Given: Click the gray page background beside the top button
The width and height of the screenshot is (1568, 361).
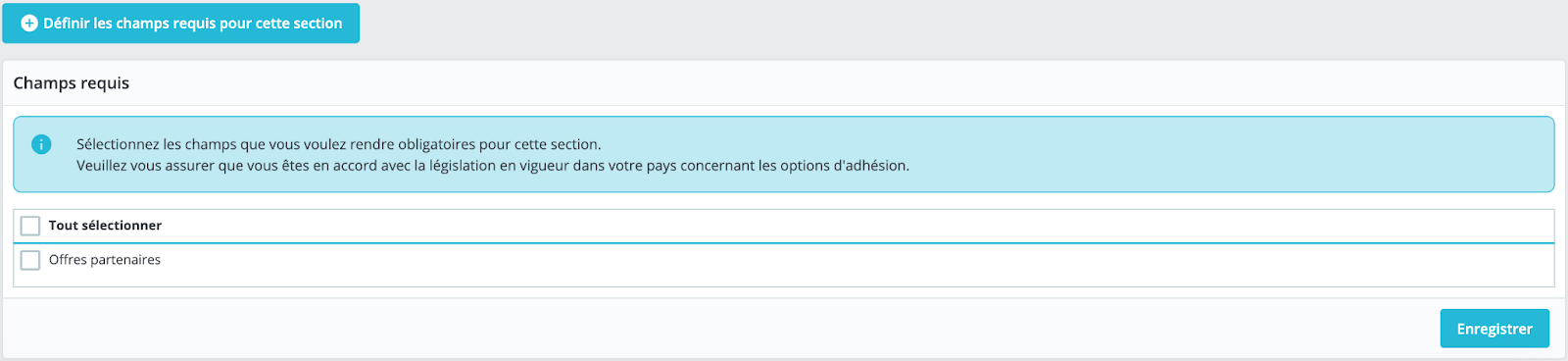Looking at the screenshot, I should [960, 26].
